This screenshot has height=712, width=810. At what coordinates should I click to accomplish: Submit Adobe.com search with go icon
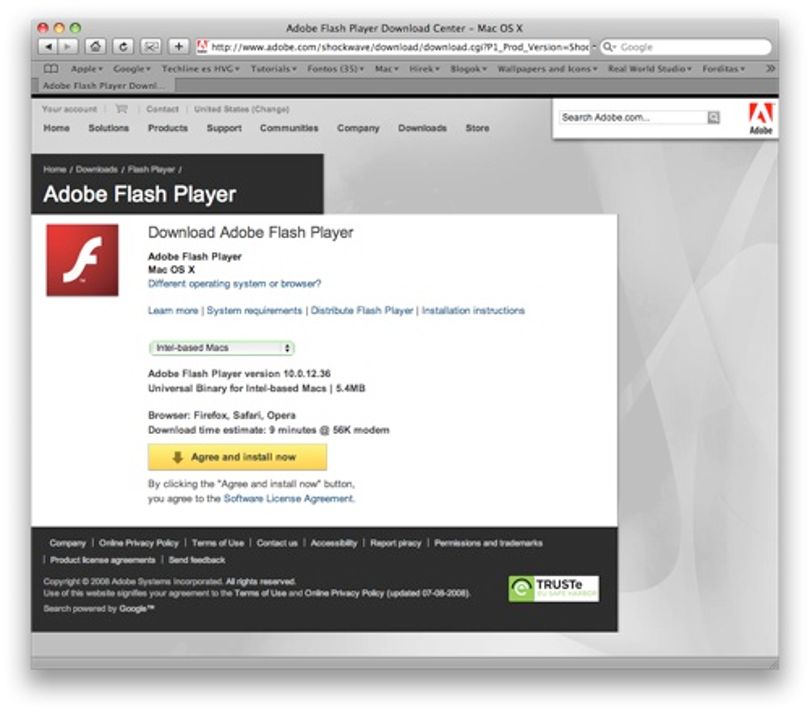713,118
